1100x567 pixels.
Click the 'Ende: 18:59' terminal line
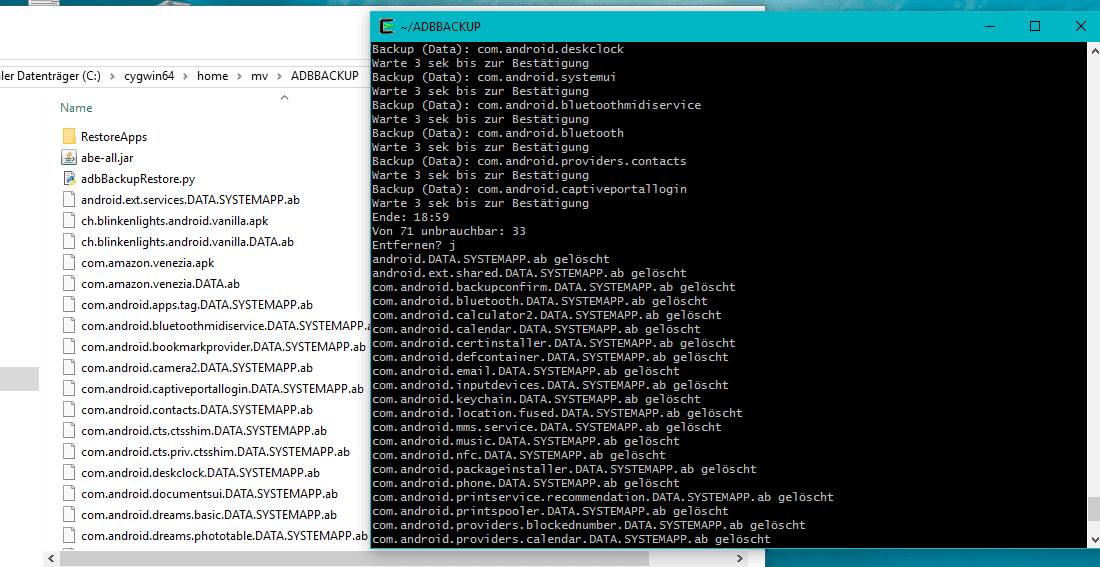point(410,217)
